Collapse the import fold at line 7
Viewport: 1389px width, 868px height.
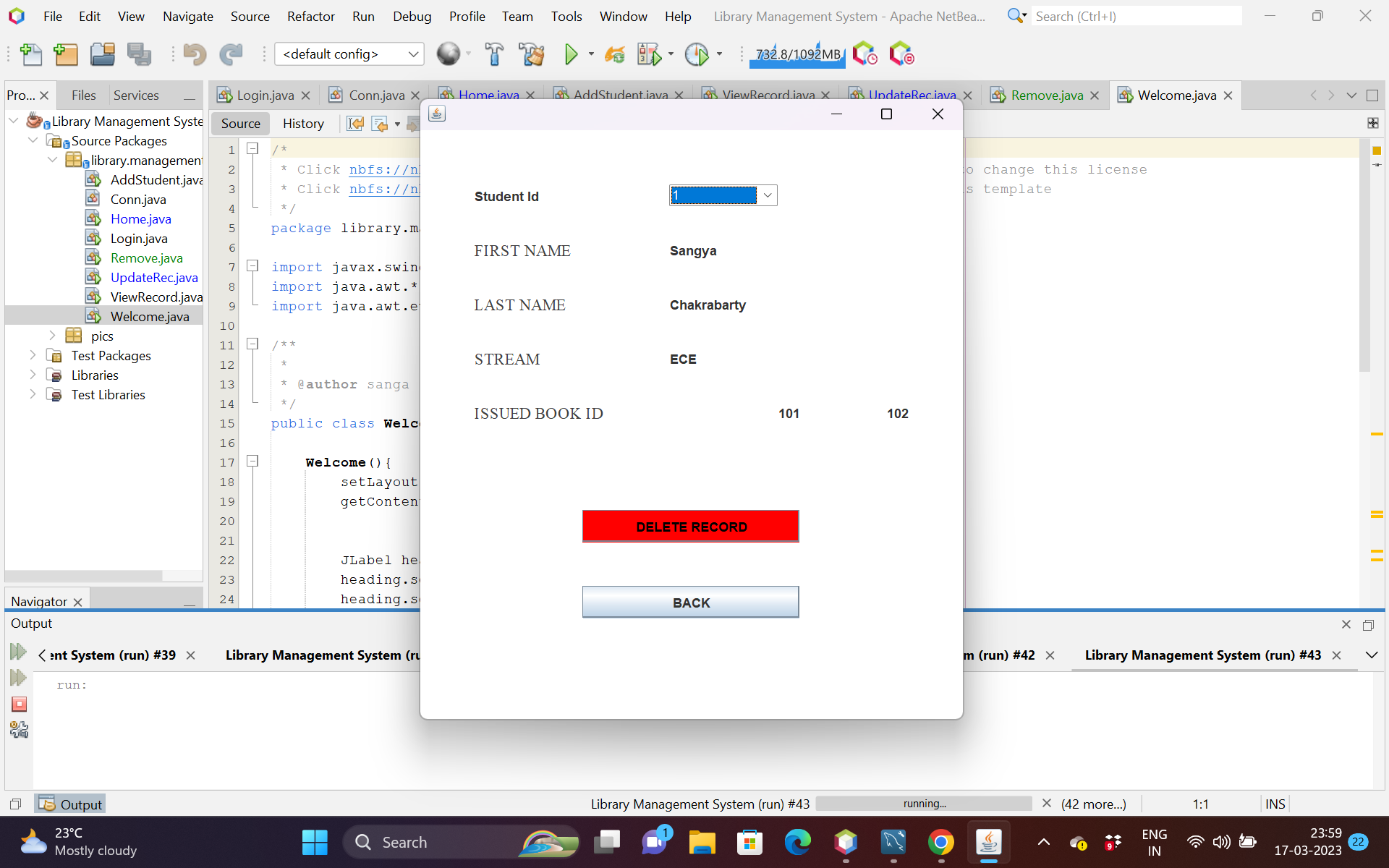[x=252, y=266]
